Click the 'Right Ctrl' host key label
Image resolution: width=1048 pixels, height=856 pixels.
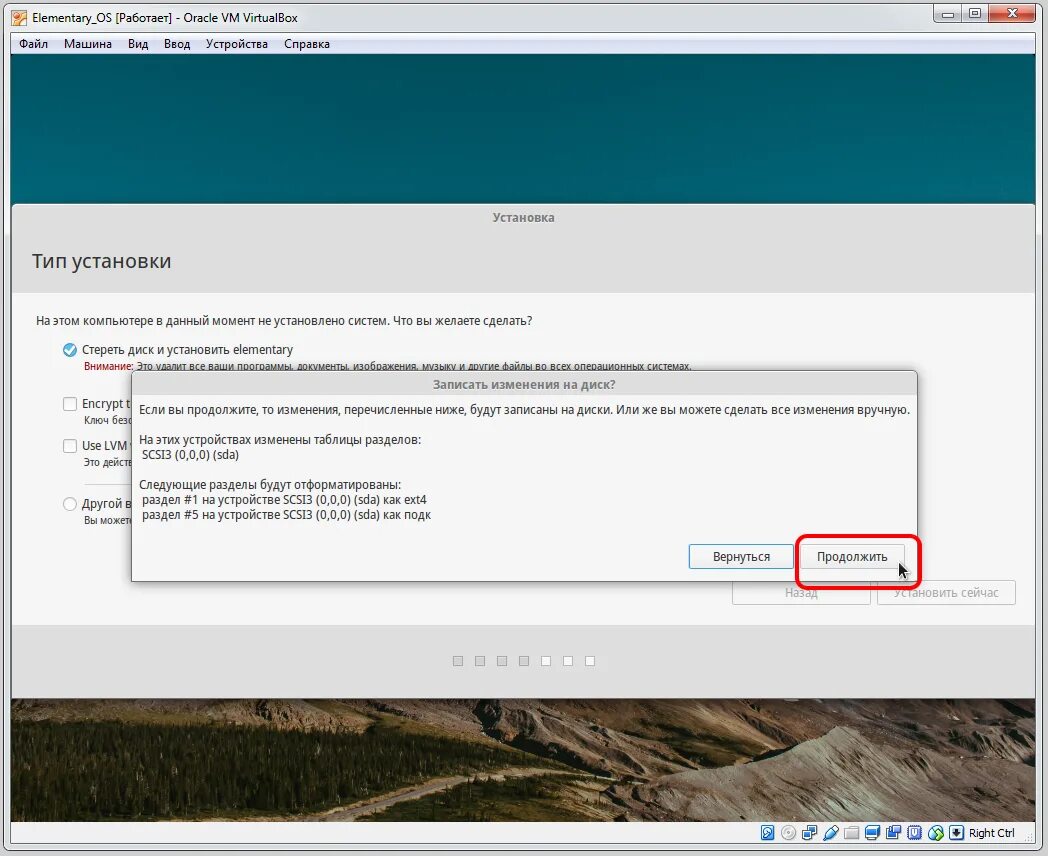[991, 833]
